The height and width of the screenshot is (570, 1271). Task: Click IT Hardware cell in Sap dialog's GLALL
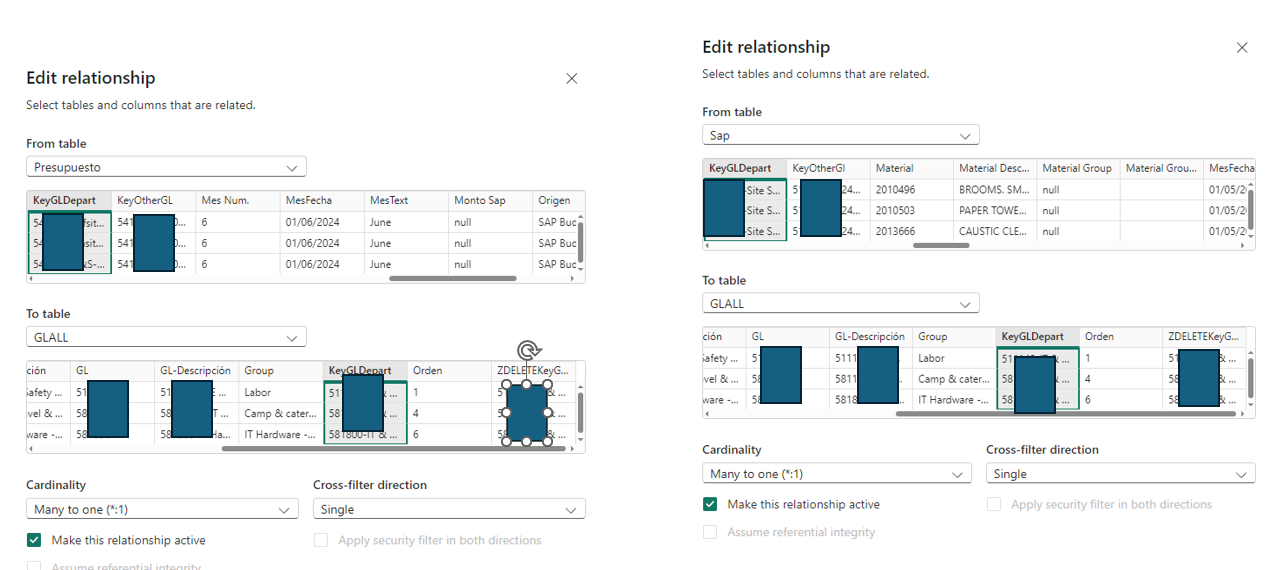coord(954,399)
